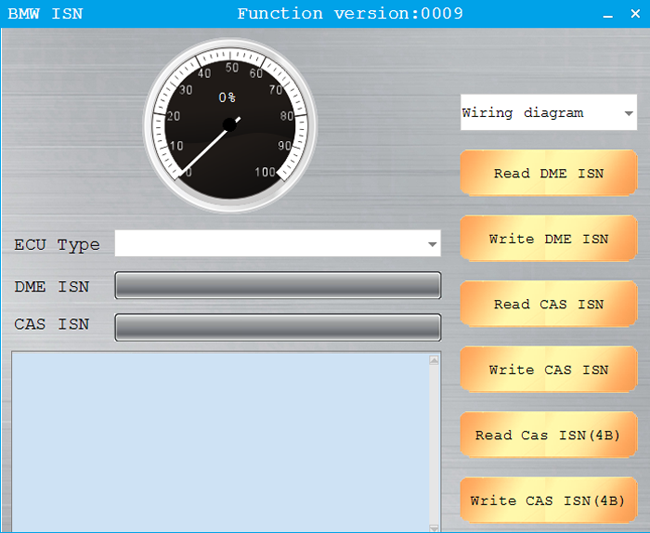
Task: Click the CAS ISN label text
Action: 51,324
